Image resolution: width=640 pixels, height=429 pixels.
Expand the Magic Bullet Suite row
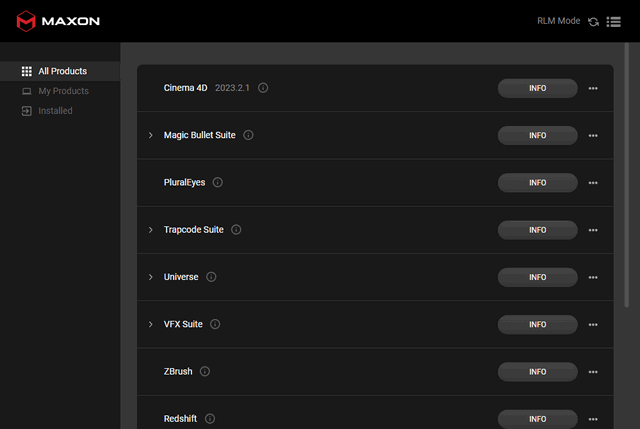pyautogui.click(x=151, y=135)
